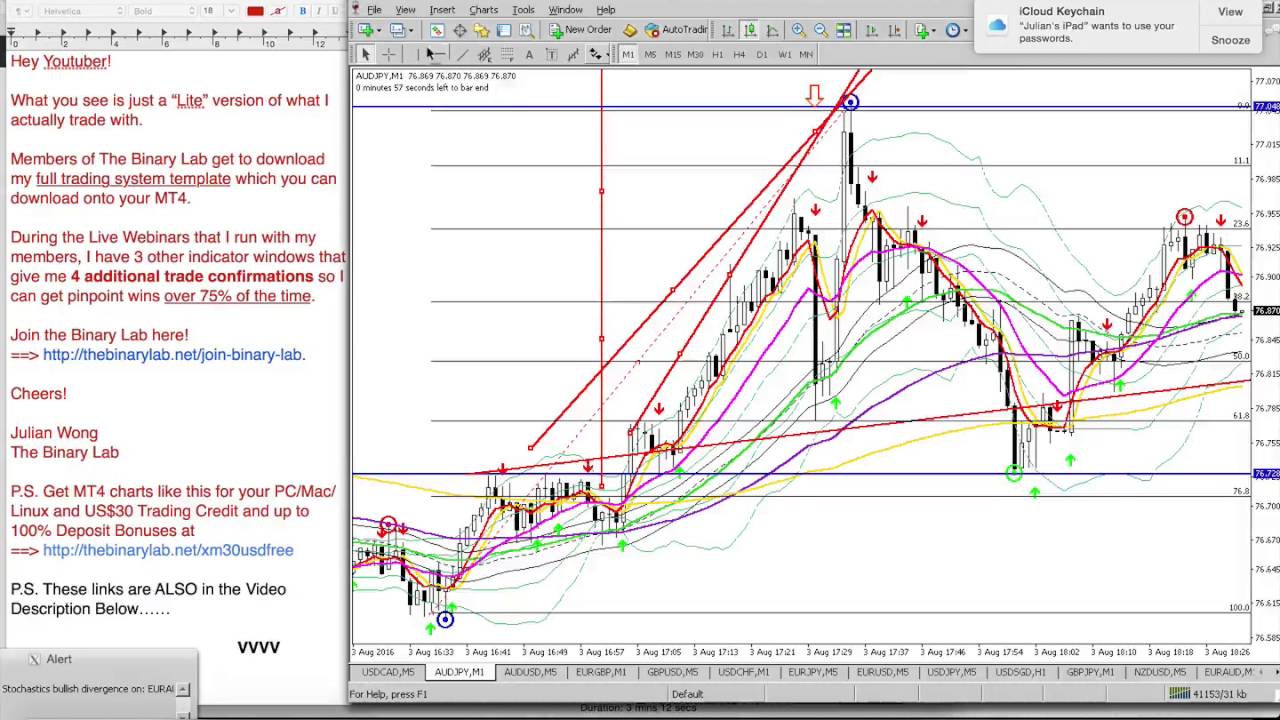The width and height of the screenshot is (1280, 720).
Task: Switch to NZDUSD,M5 chart tab
Action: pyautogui.click(x=1160, y=672)
